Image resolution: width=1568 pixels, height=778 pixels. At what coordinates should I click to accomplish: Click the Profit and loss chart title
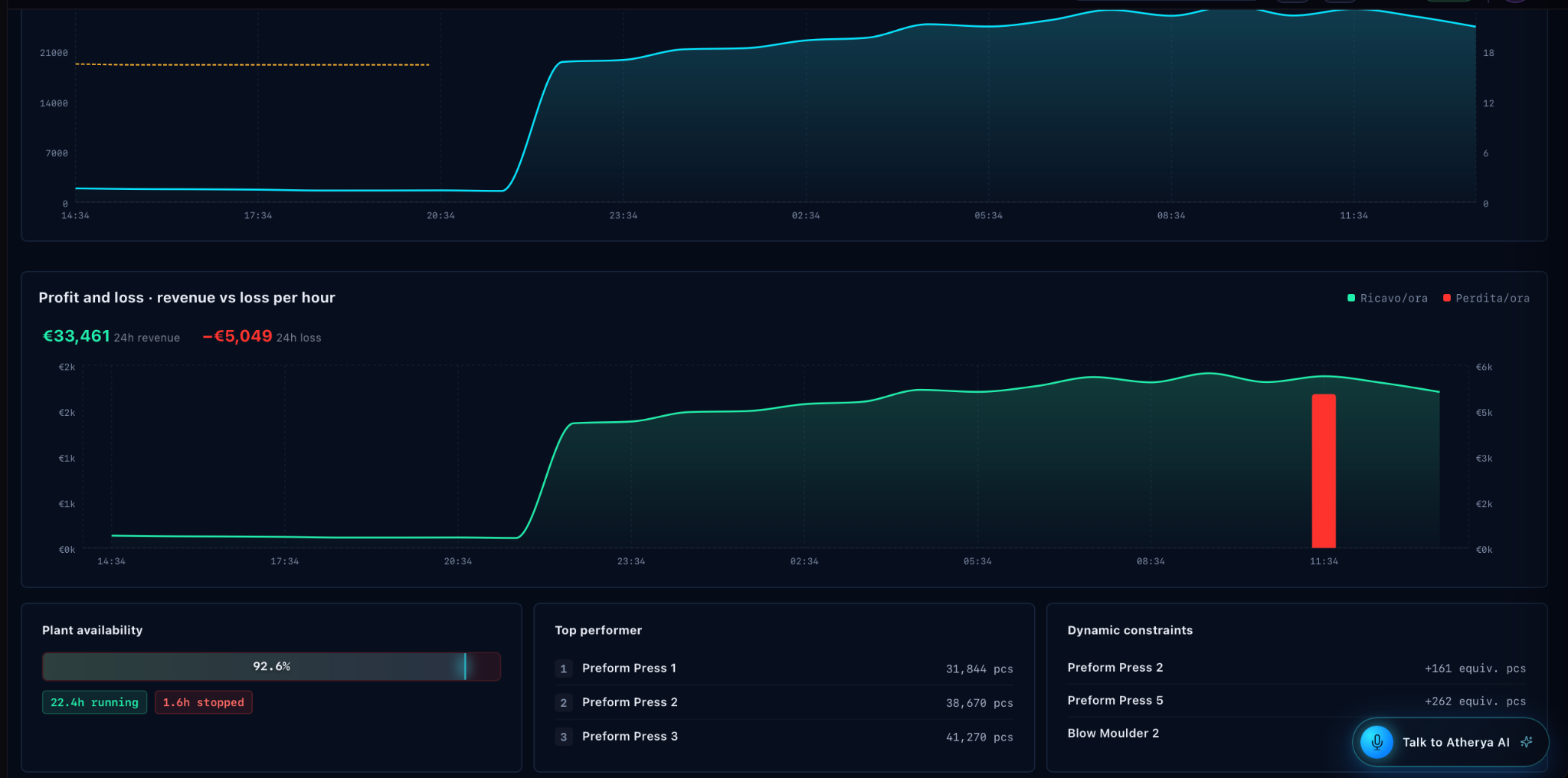(187, 297)
